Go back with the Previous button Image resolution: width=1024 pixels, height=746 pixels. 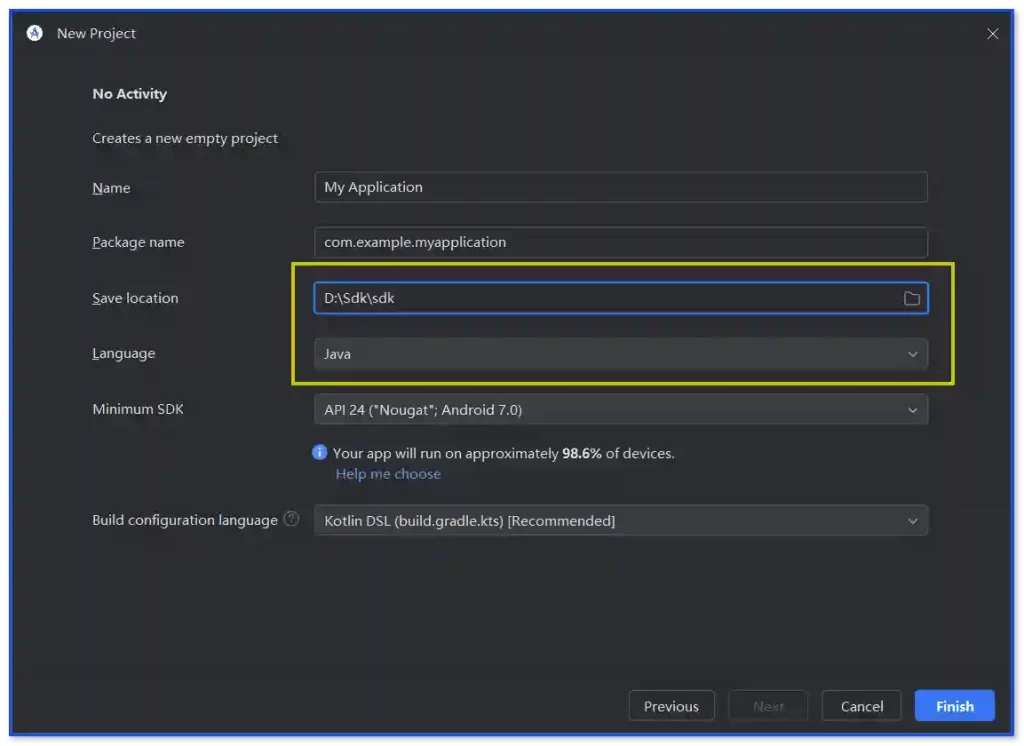pyautogui.click(x=671, y=706)
